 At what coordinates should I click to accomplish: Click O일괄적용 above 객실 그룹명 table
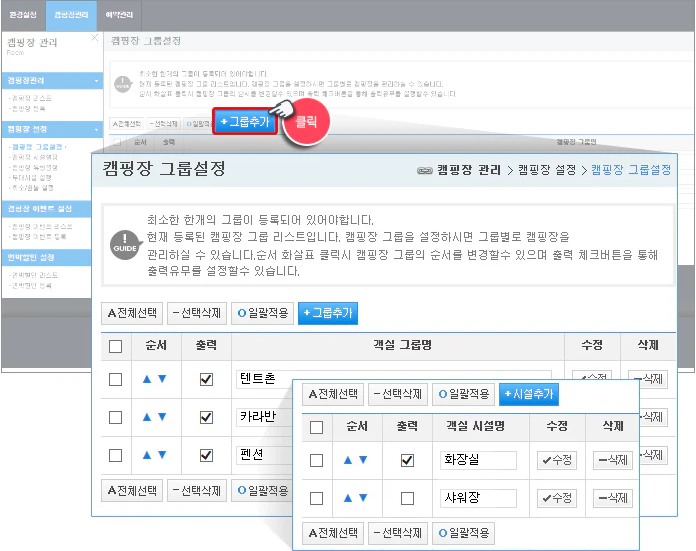tap(262, 313)
